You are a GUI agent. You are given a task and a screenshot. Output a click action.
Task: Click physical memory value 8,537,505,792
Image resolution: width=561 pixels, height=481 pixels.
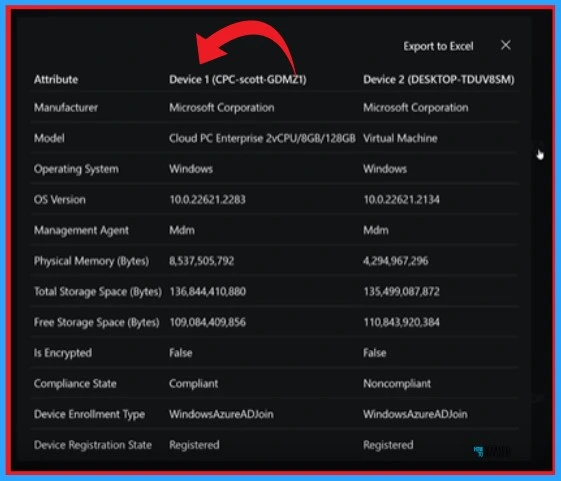coord(201,261)
